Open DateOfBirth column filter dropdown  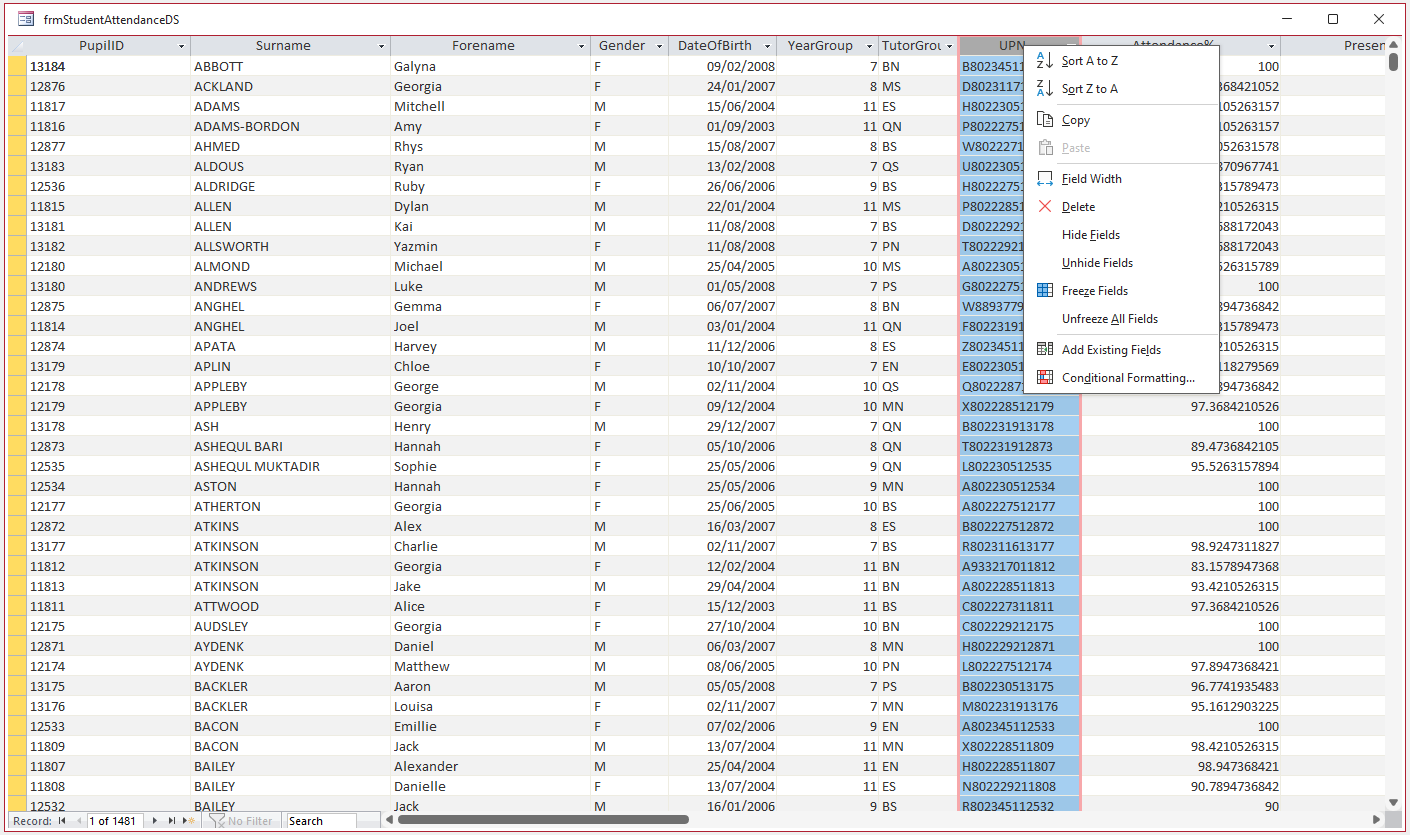pyautogui.click(x=768, y=46)
